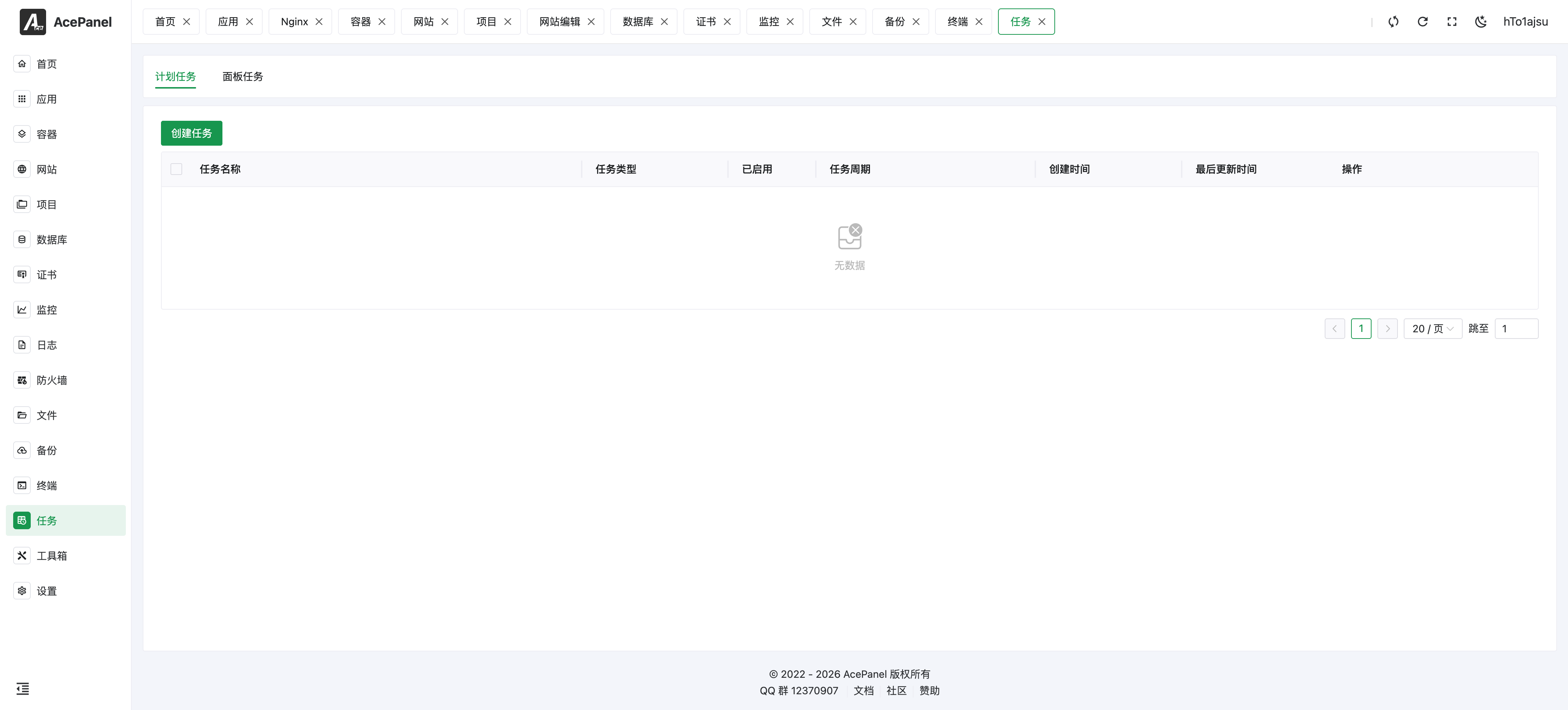Switch to the 面板任务 tab
1568x710 pixels.
coord(242,77)
